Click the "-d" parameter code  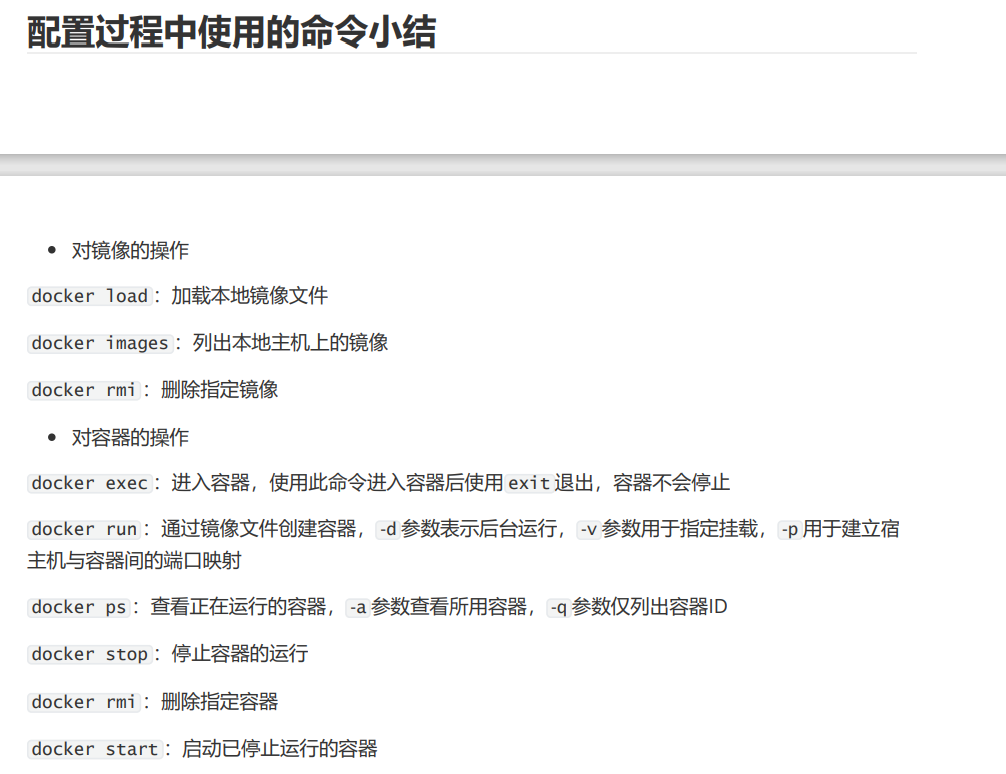pos(388,529)
